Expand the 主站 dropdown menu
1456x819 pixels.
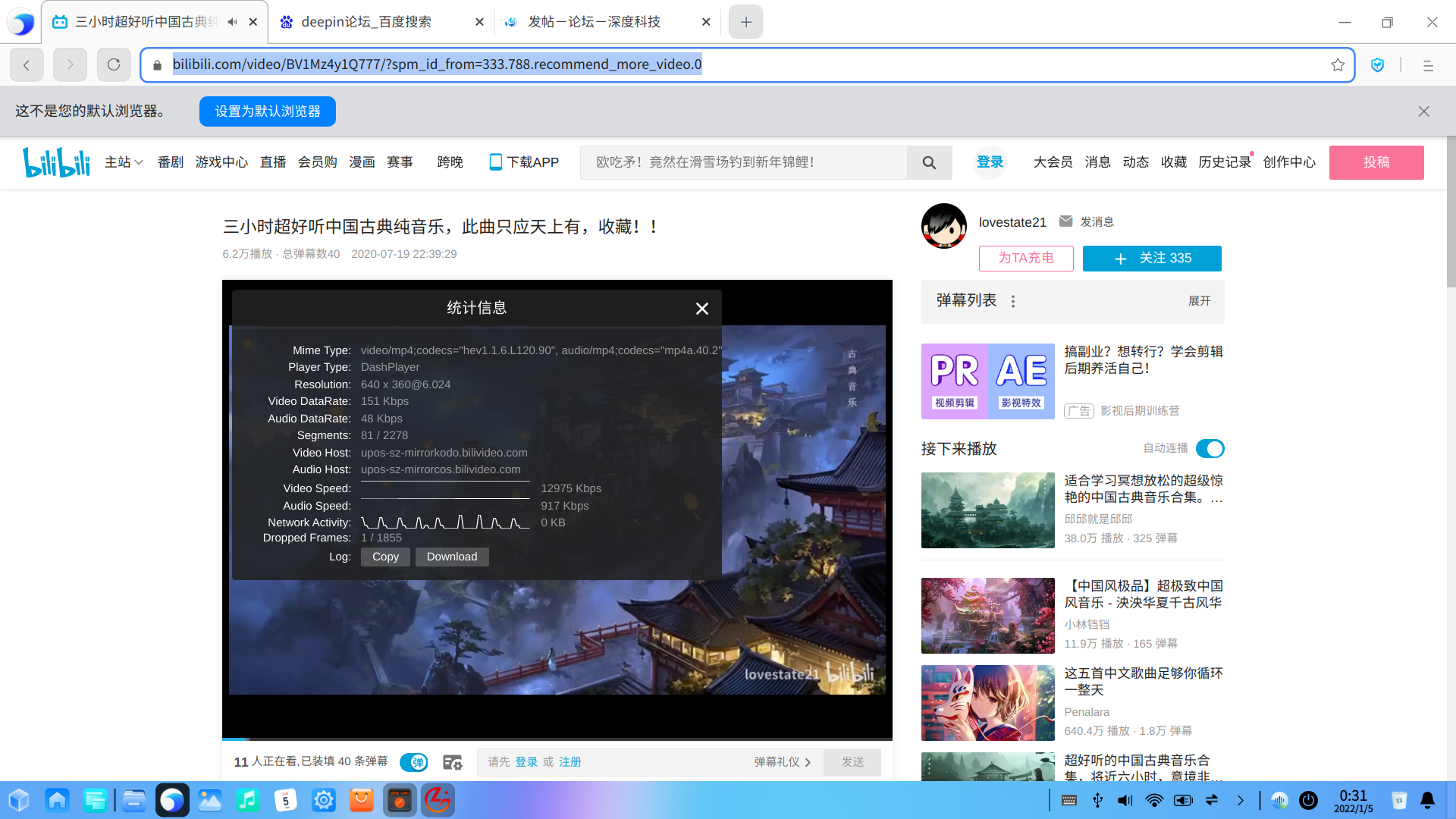click(124, 162)
